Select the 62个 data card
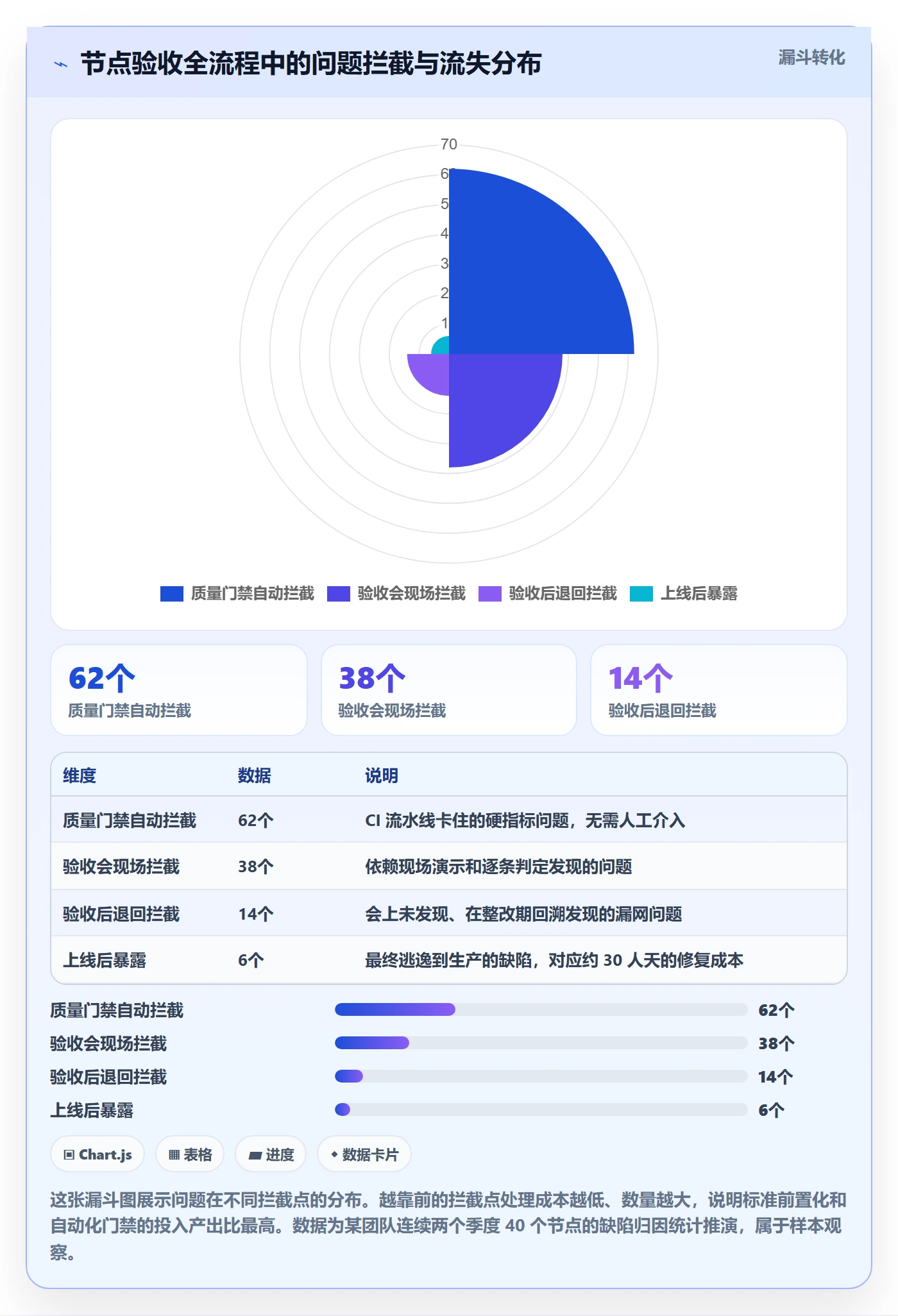898x1316 pixels. (x=179, y=690)
